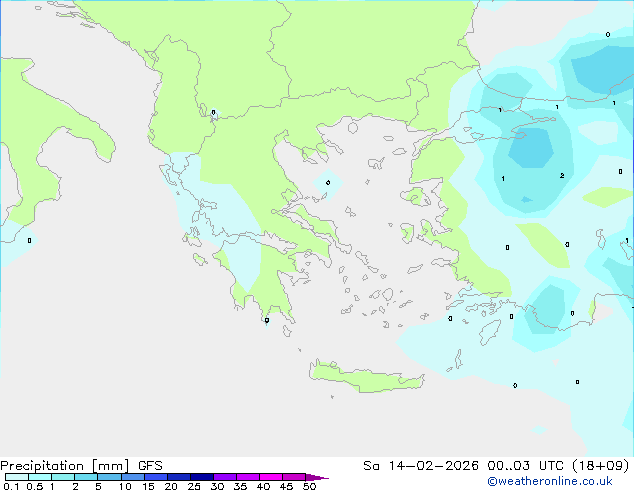Click the '0.1' legend scale label
634x490 pixels.
pyautogui.click(x=11, y=486)
